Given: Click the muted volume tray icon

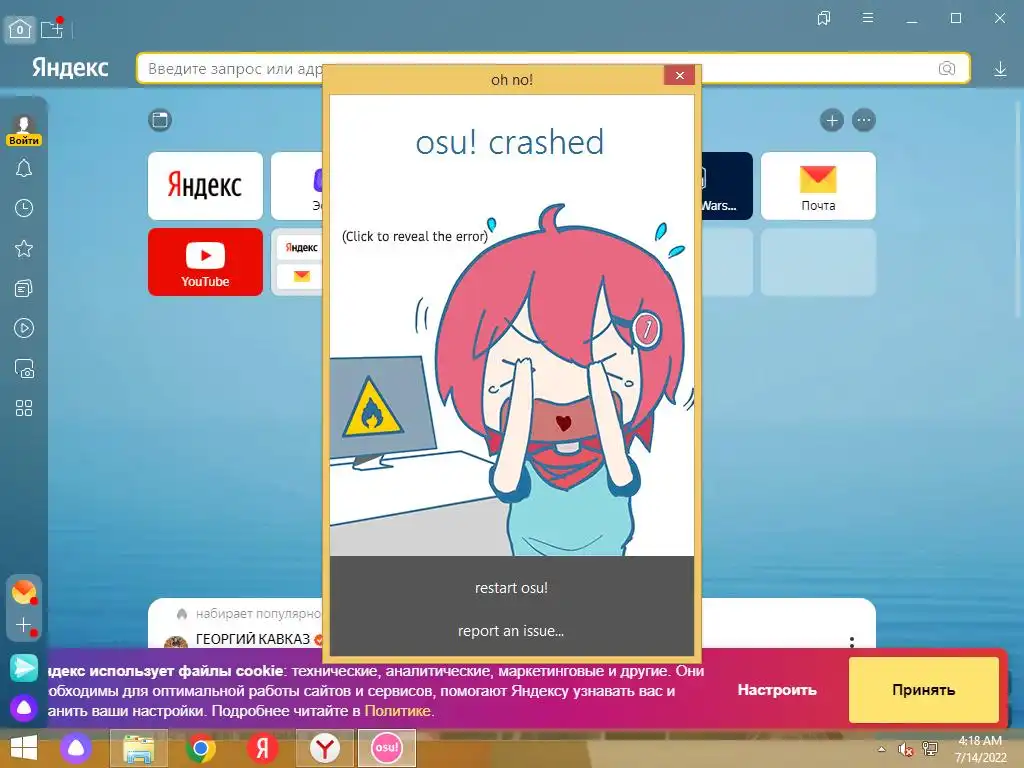Looking at the screenshot, I should pyautogui.click(x=905, y=749).
